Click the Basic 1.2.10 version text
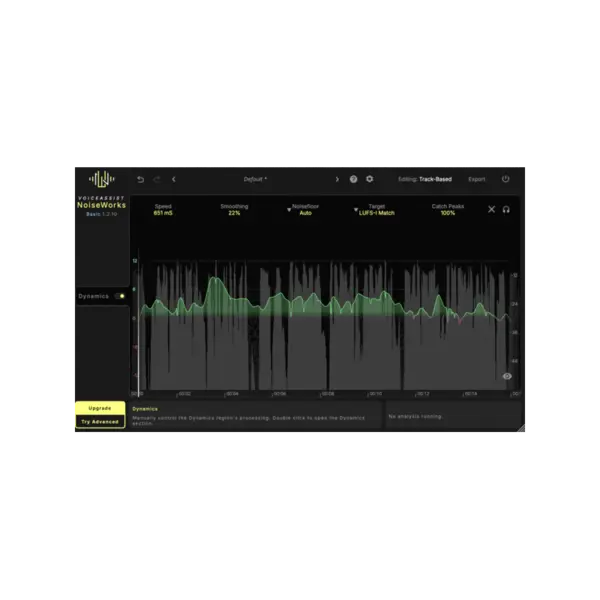 click(x=101, y=214)
